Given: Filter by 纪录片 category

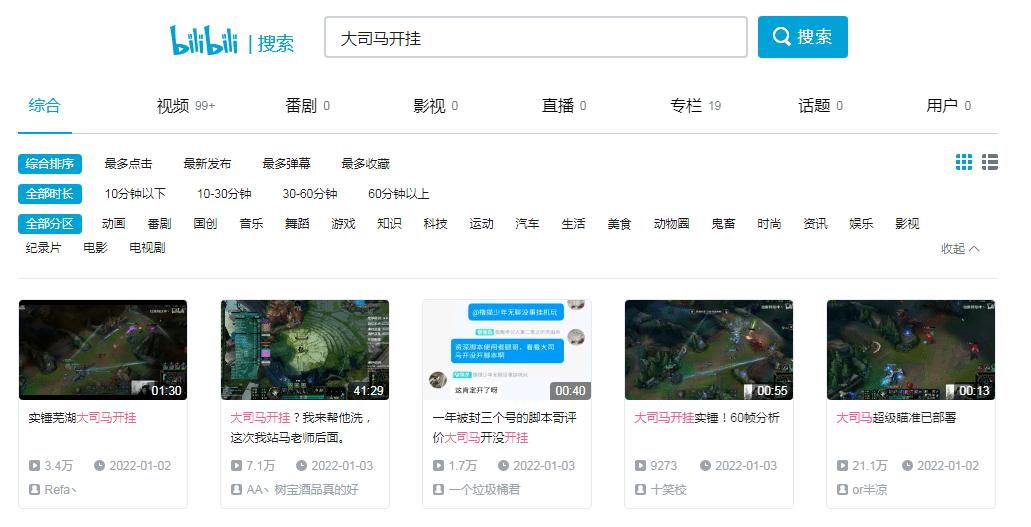Looking at the screenshot, I should (x=43, y=248).
